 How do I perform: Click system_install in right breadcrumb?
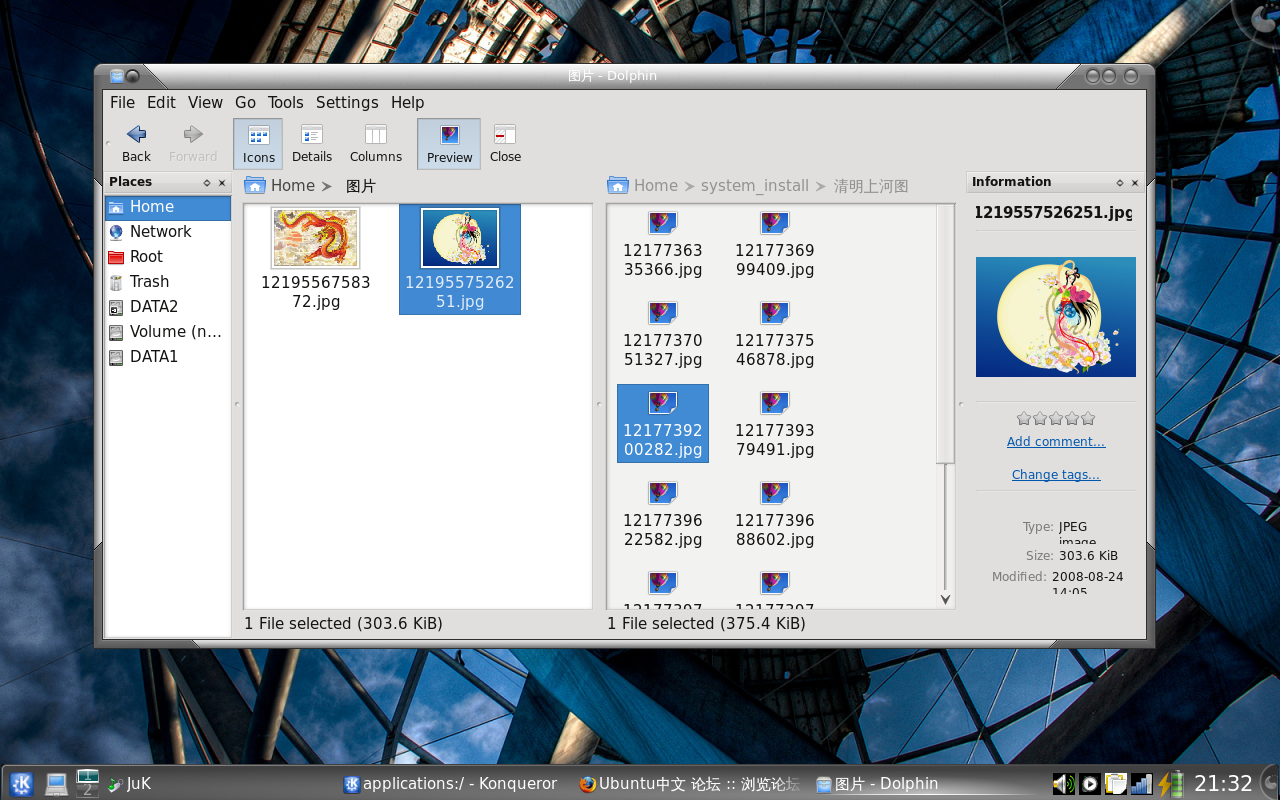(x=755, y=186)
